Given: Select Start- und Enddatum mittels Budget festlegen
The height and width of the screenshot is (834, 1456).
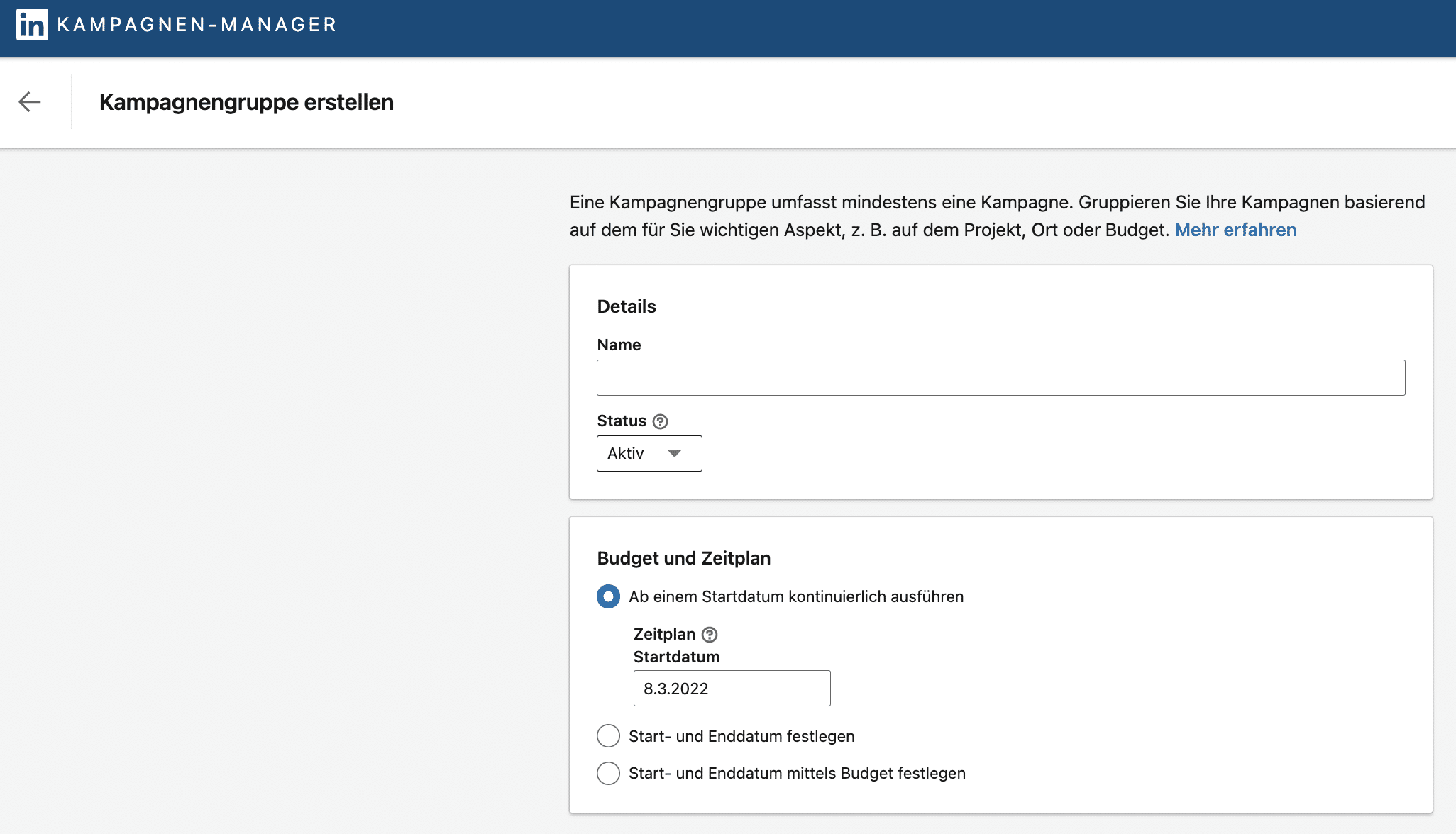Looking at the screenshot, I should tap(608, 773).
